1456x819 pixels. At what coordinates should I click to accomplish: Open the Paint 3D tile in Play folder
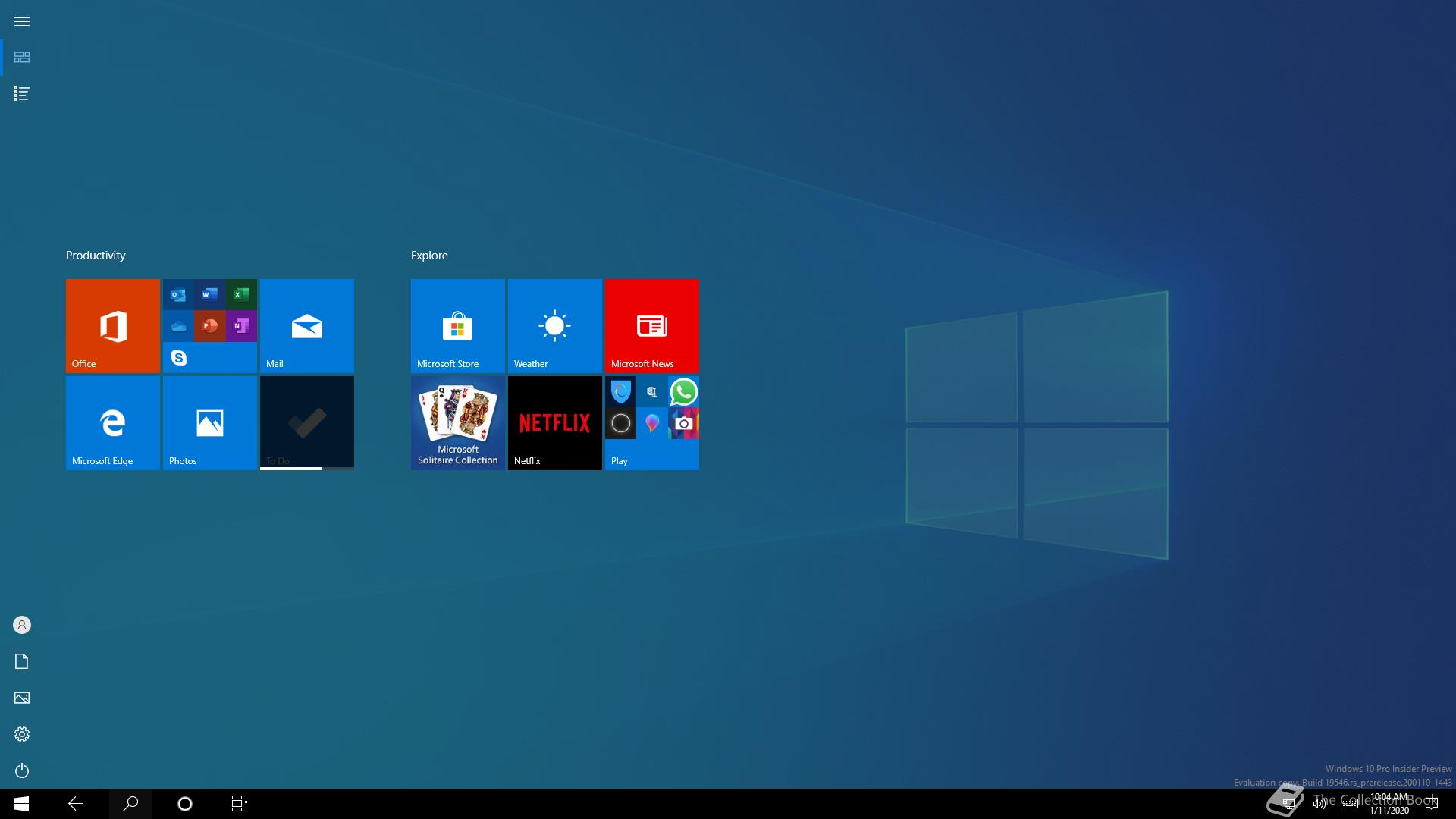(x=652, y=423)
